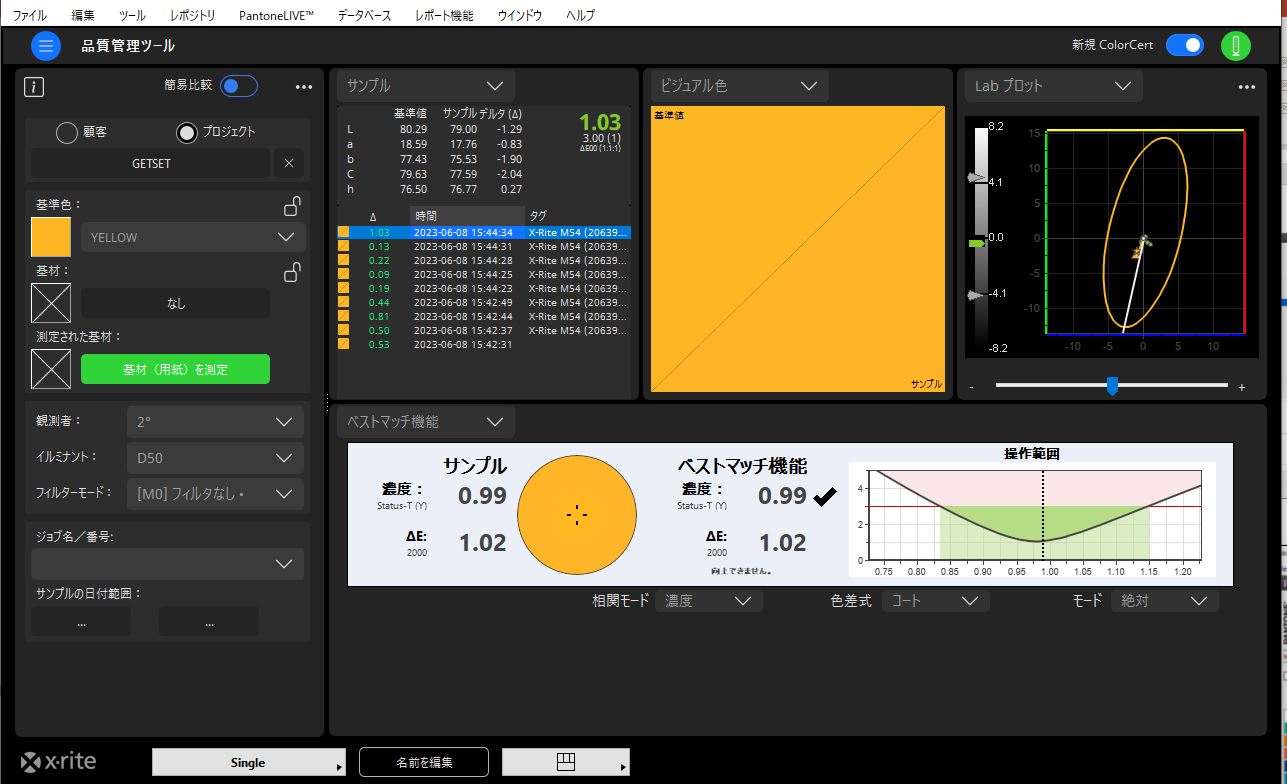Toggle the 簡易比較 switch
The height and width of the screenshot is (784, 1287).
point(239,86)
